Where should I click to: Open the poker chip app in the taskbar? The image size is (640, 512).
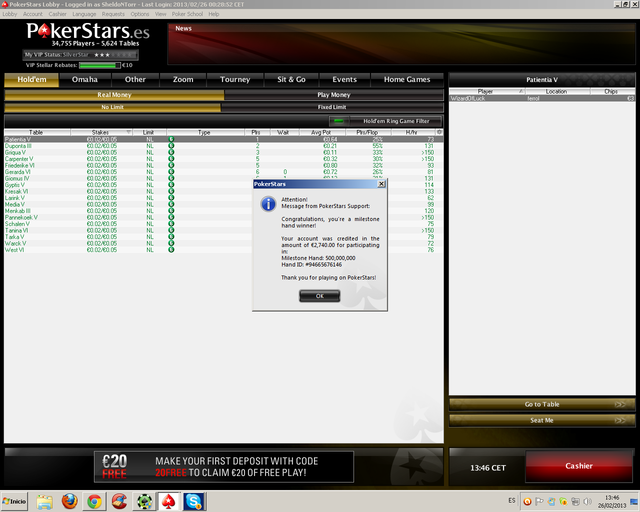(144, 501)
